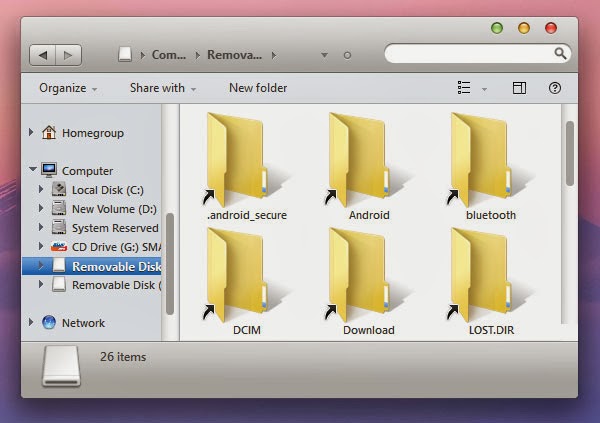Open the view options dropdown arrow
This screenshot has width=600, height=423.
pos(484,90)
